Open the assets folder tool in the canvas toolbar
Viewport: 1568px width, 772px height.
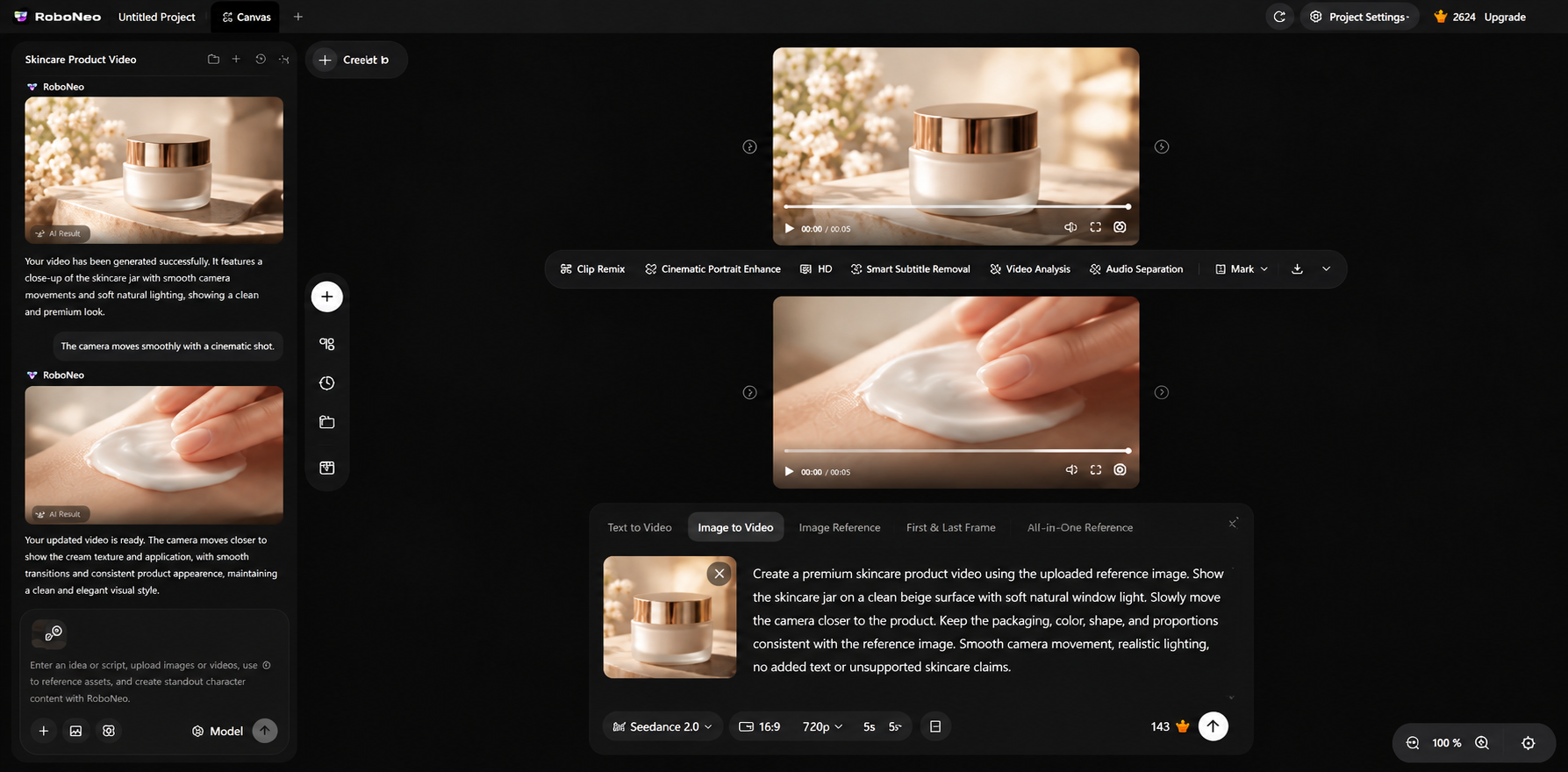pos(326,422)
